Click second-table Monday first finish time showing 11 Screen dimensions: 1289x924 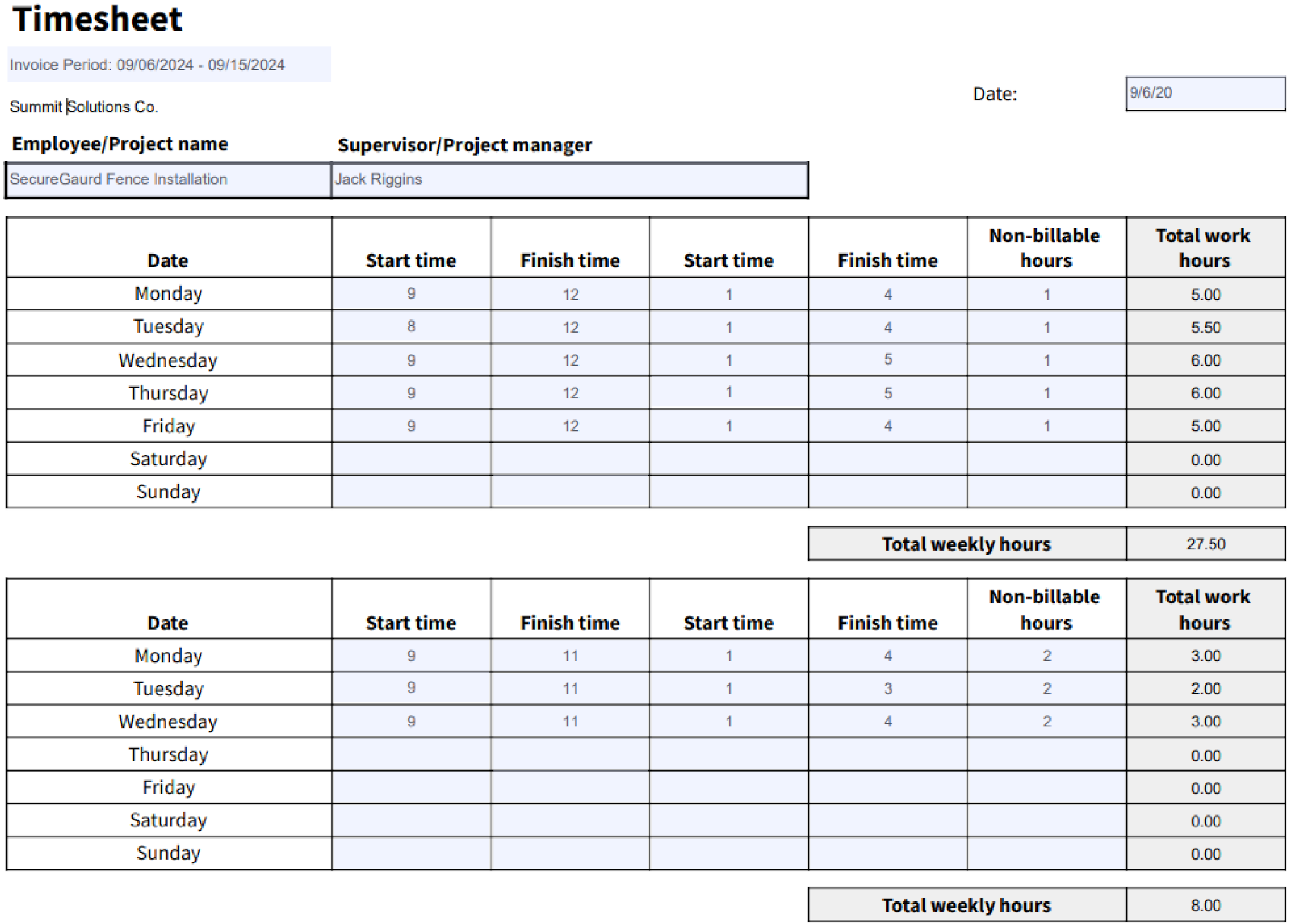pos(570,656)
